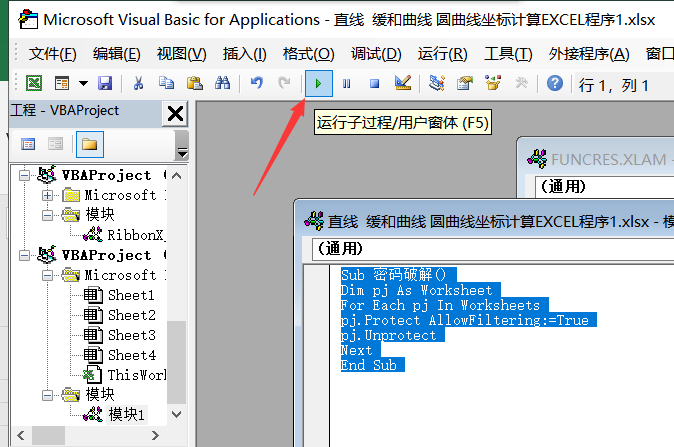Screen dimensions: 674x447
Task: Run Sub/UserForm with the green play button
Action: tap(319, 83)
